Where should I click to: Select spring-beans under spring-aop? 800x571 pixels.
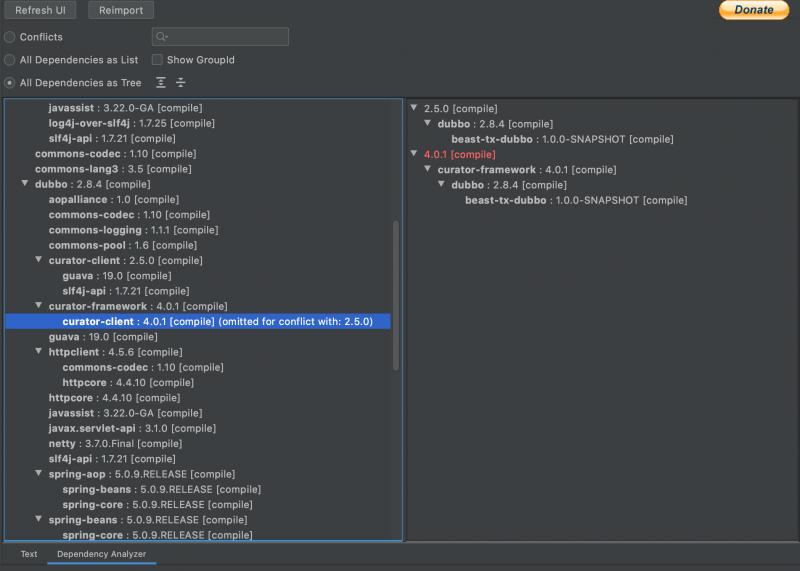tap(162, 489)
